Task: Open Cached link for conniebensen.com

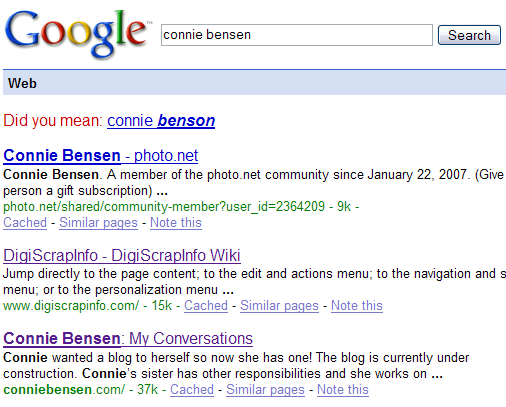Action: (192, 390)
